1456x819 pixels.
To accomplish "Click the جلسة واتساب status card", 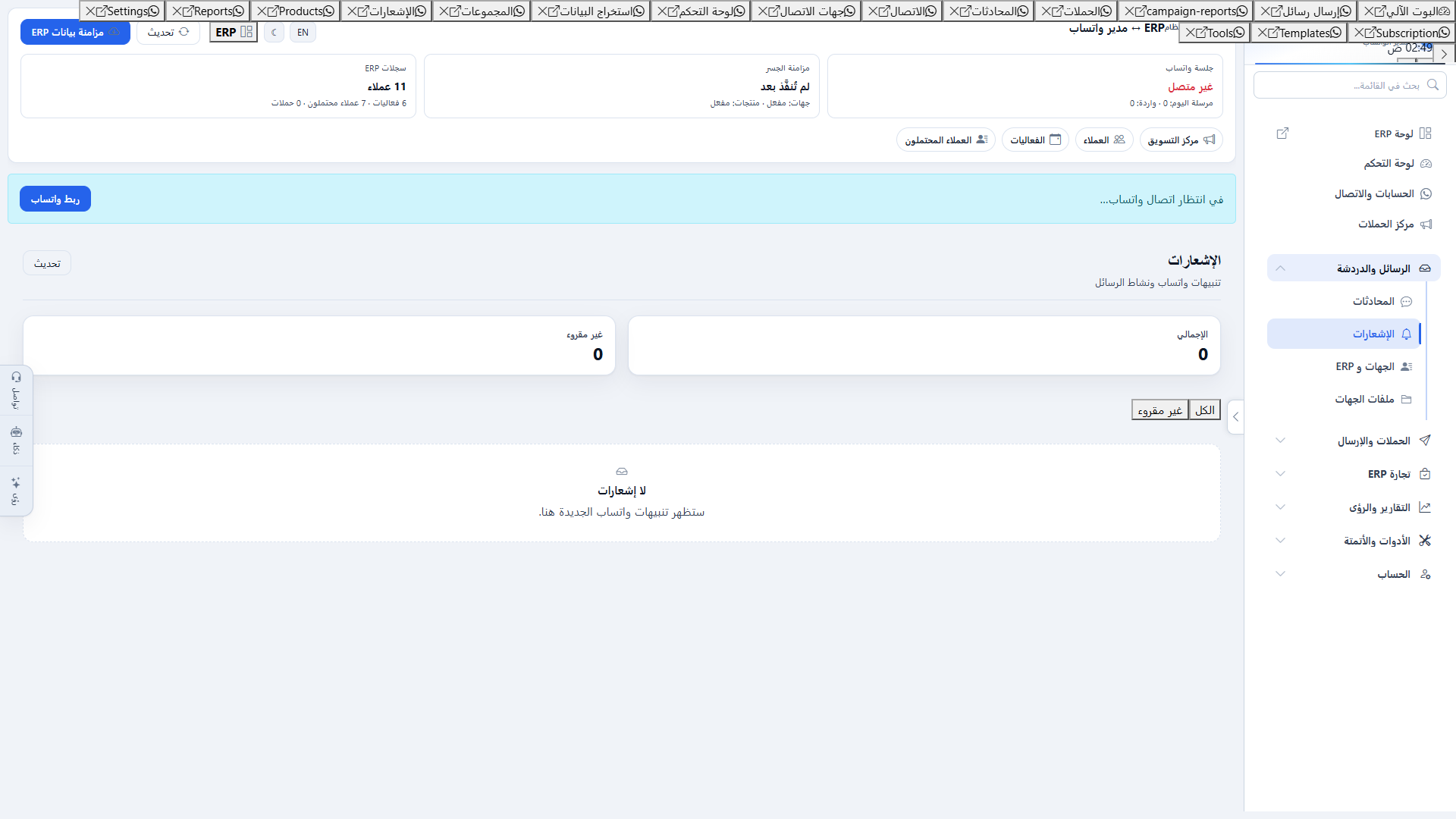I will coord(1025,86).
